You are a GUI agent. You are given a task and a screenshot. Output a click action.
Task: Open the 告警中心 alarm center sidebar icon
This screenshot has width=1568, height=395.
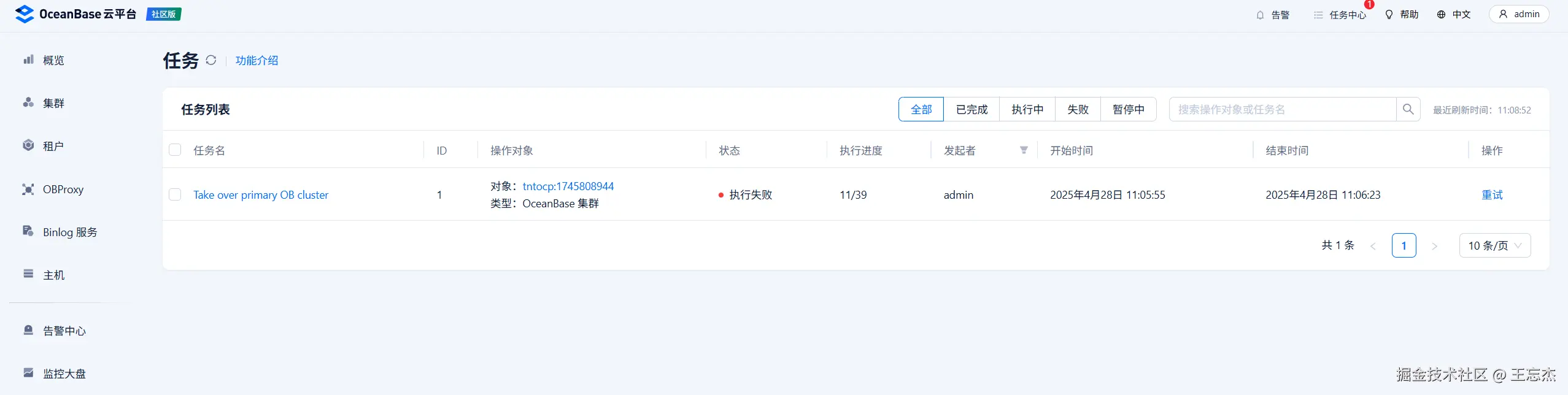(28, 330)
